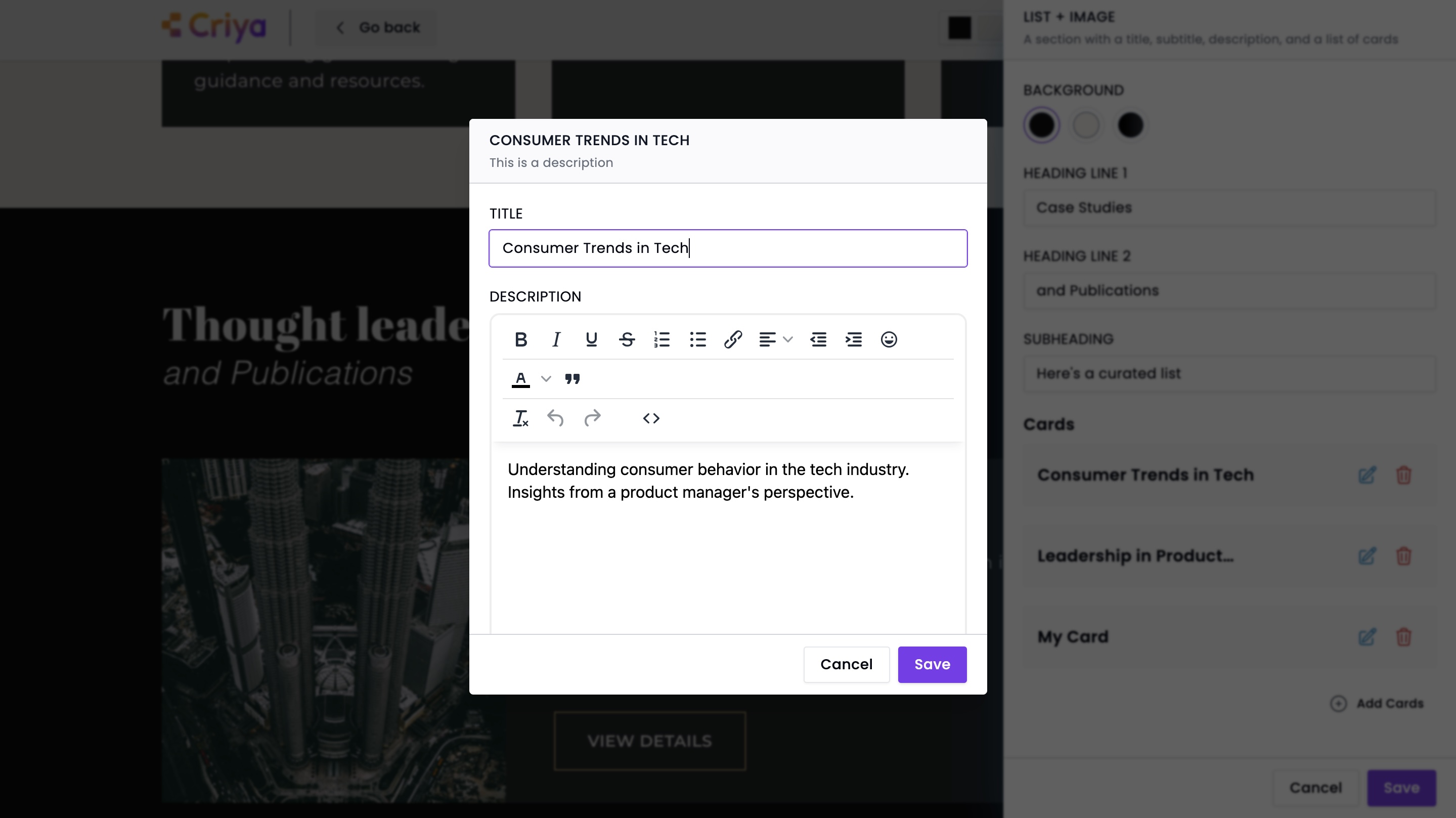The width and height of the screenshot is (1456, 818).
Task: Click the Title input field
Action: tap(728, 248)
